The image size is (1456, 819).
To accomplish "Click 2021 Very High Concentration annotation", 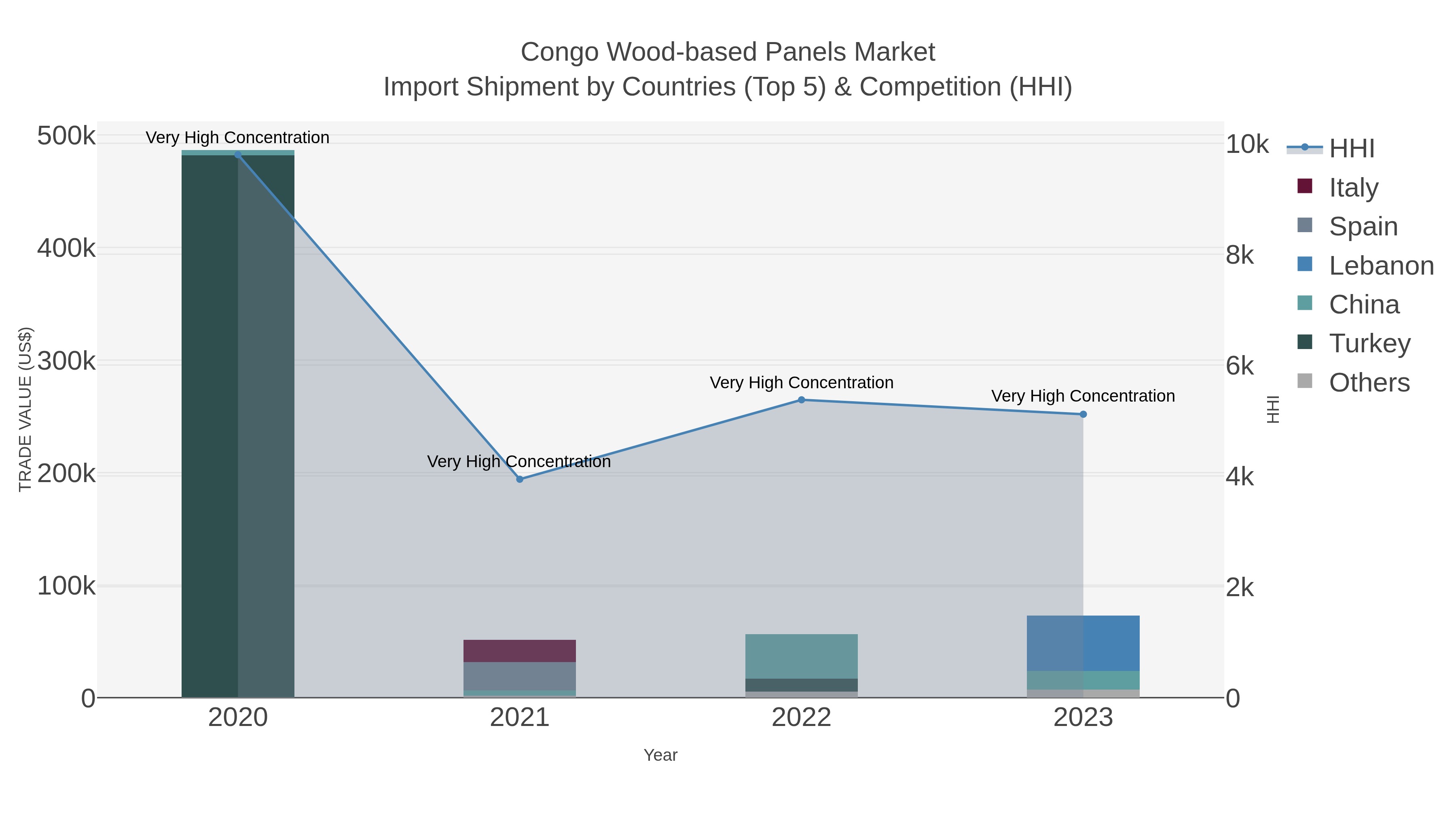I will pyautogui.click(x=519, y=461).
